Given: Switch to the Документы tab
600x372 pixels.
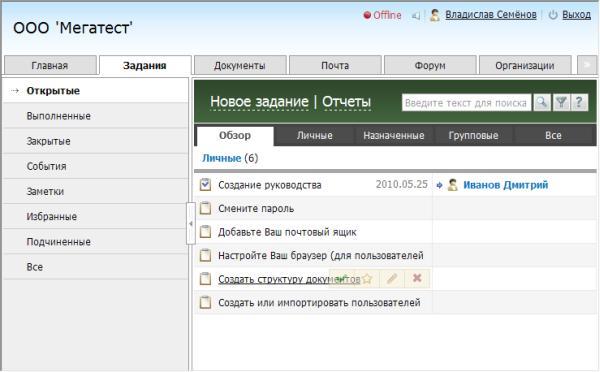Looking at the screenshot, I should pyautogui.click(x=240, y=65).
